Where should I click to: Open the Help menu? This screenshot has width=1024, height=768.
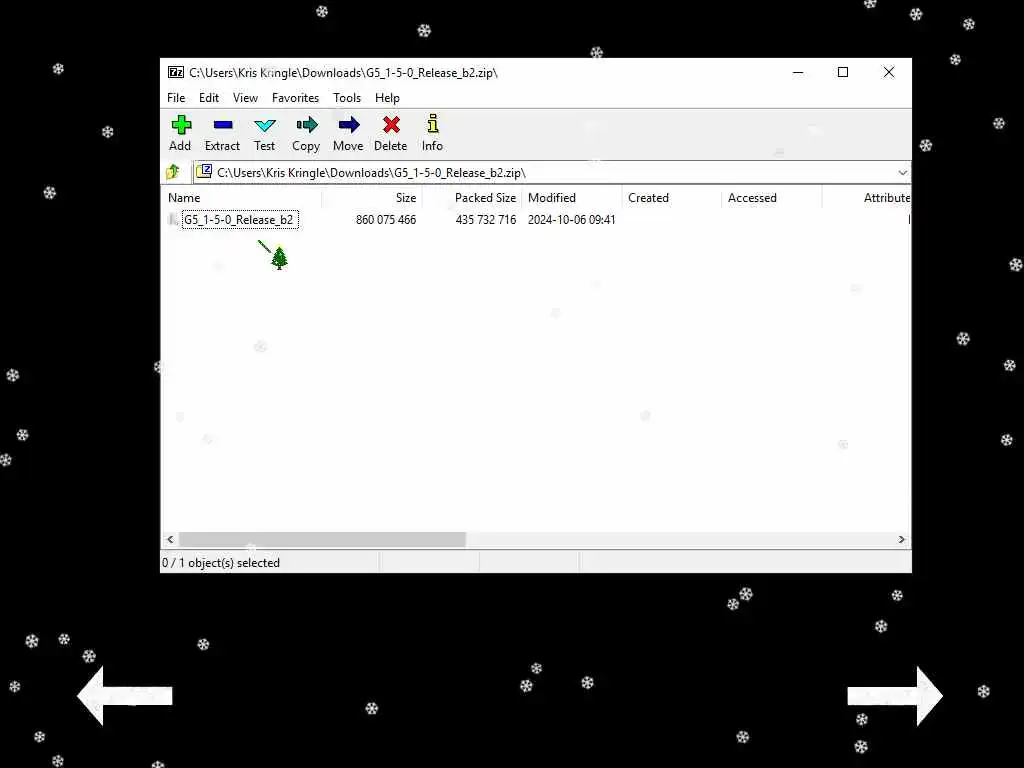(x=387, y=98)
